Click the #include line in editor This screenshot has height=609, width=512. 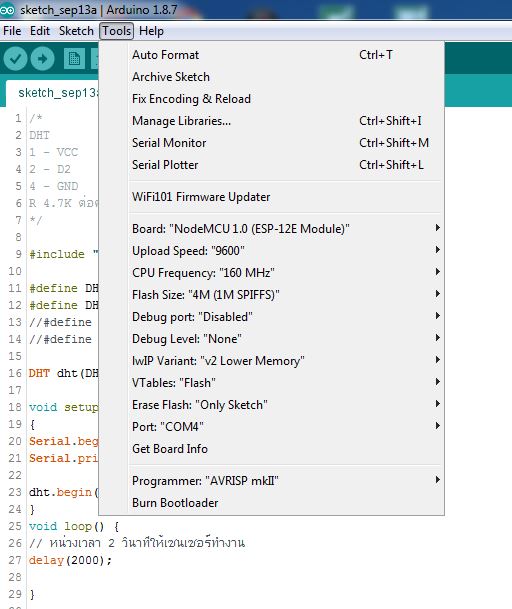click(x=64, y=254)
